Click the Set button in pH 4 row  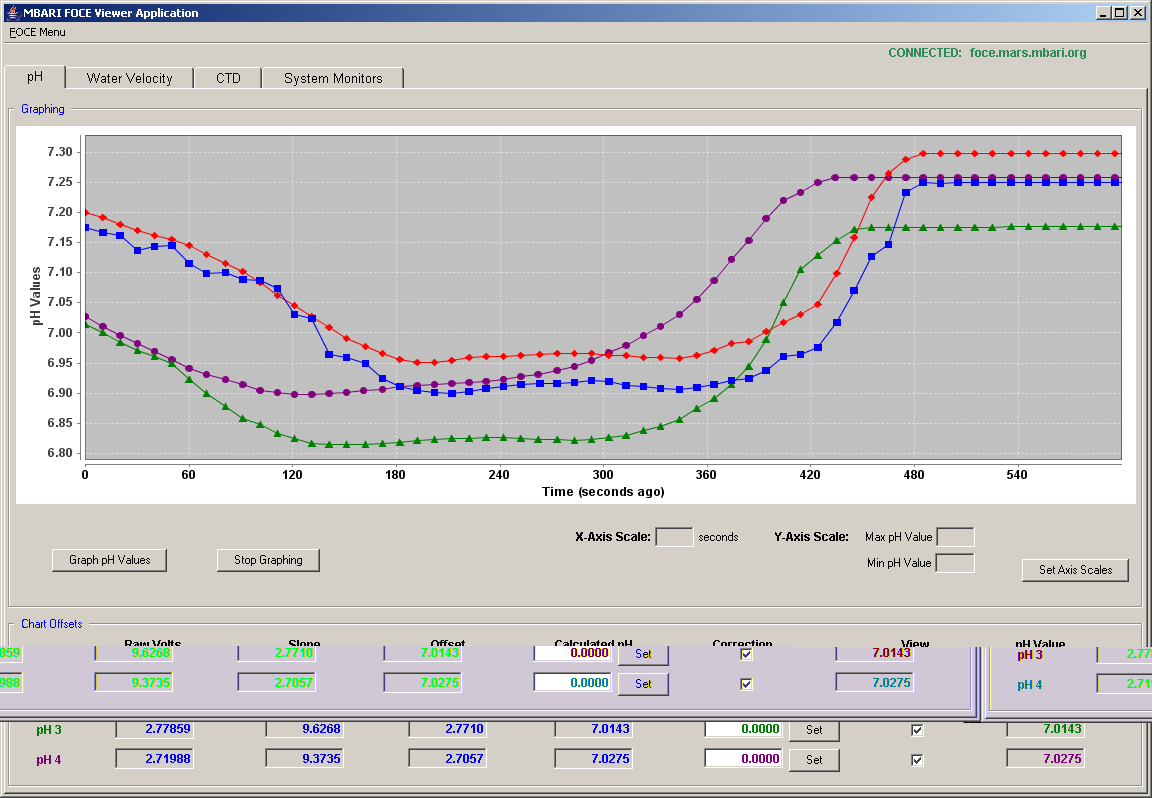tap(814, 760)
